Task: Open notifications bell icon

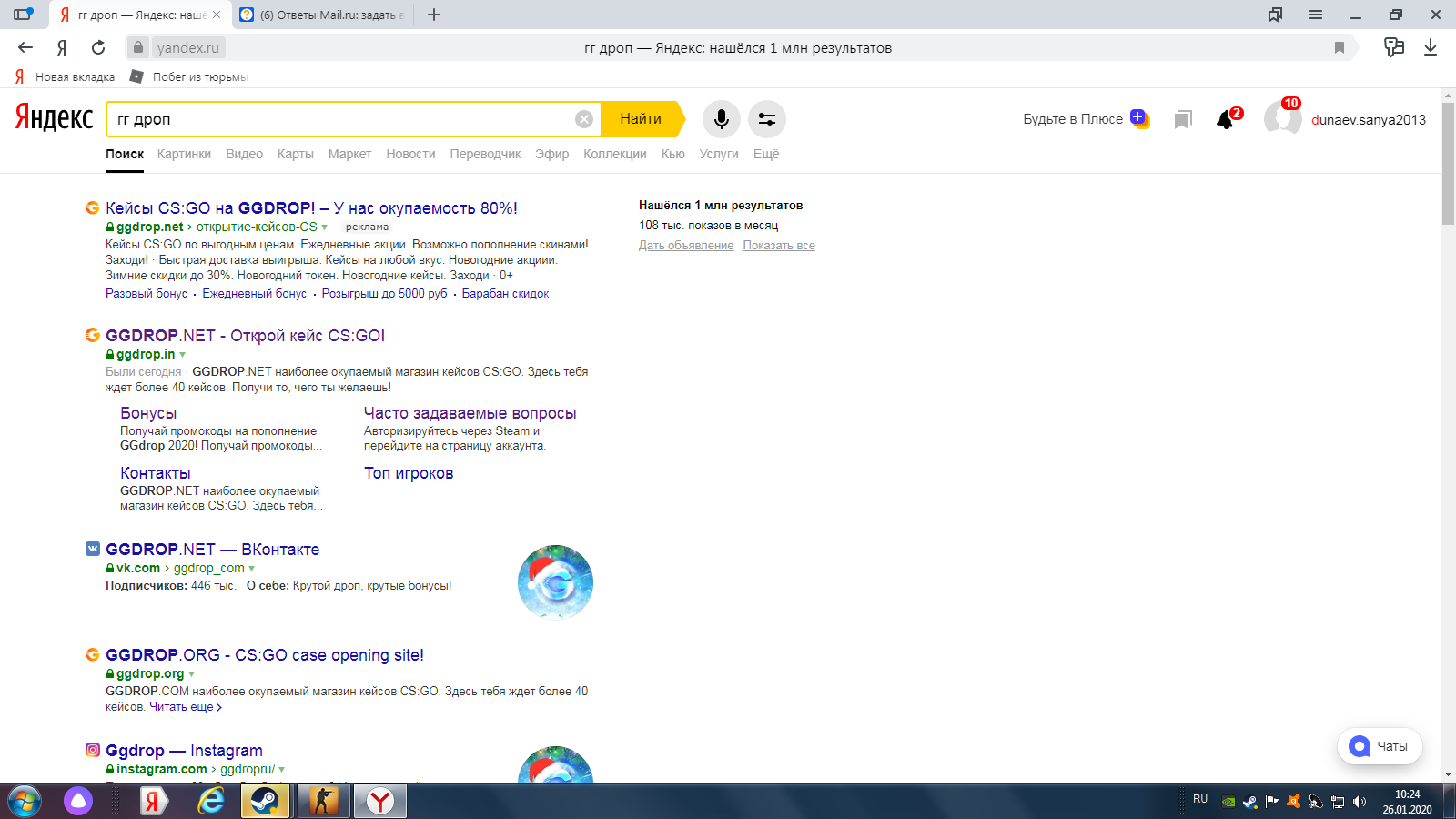Action: [1226, 120]
